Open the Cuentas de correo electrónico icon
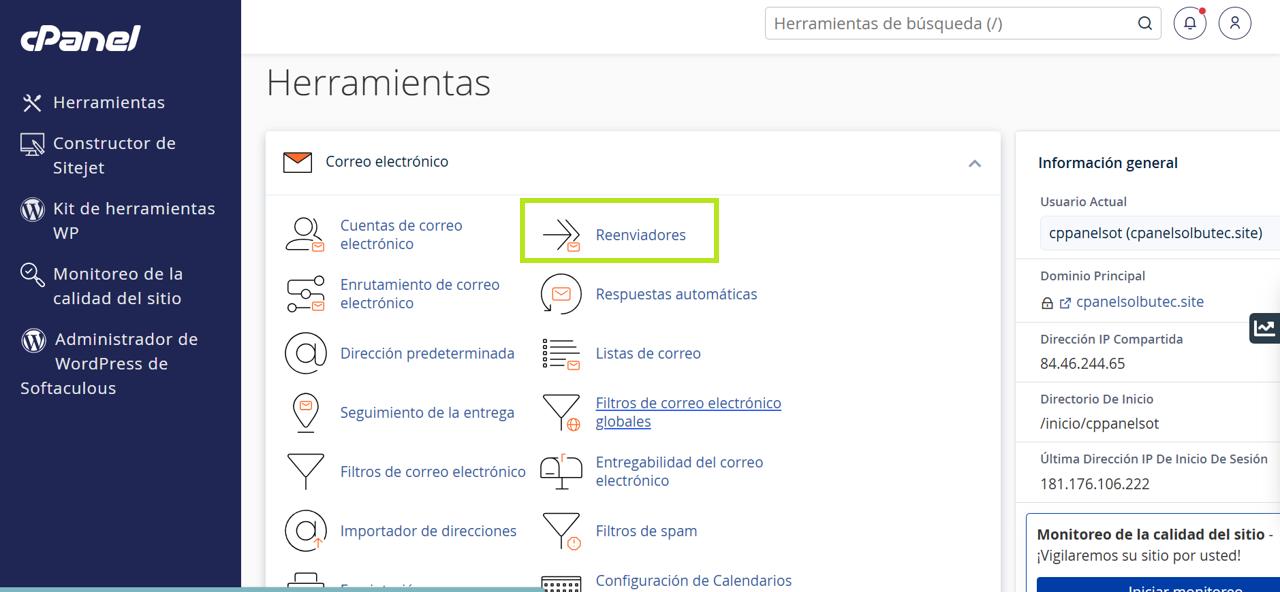 pos(305,235)
